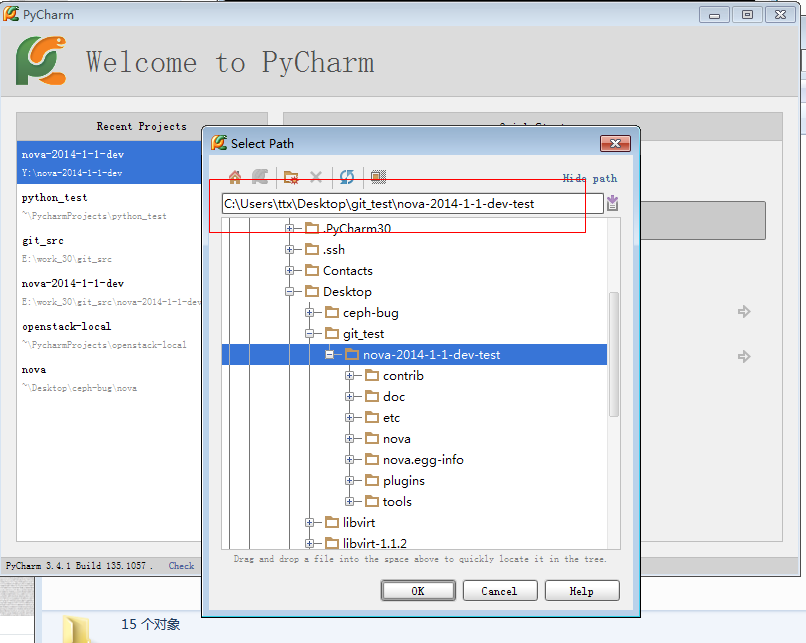Click the file tree vertical scrollbar thumb
The width and height of the screenshot is (806, 643).
click(614, 355)
